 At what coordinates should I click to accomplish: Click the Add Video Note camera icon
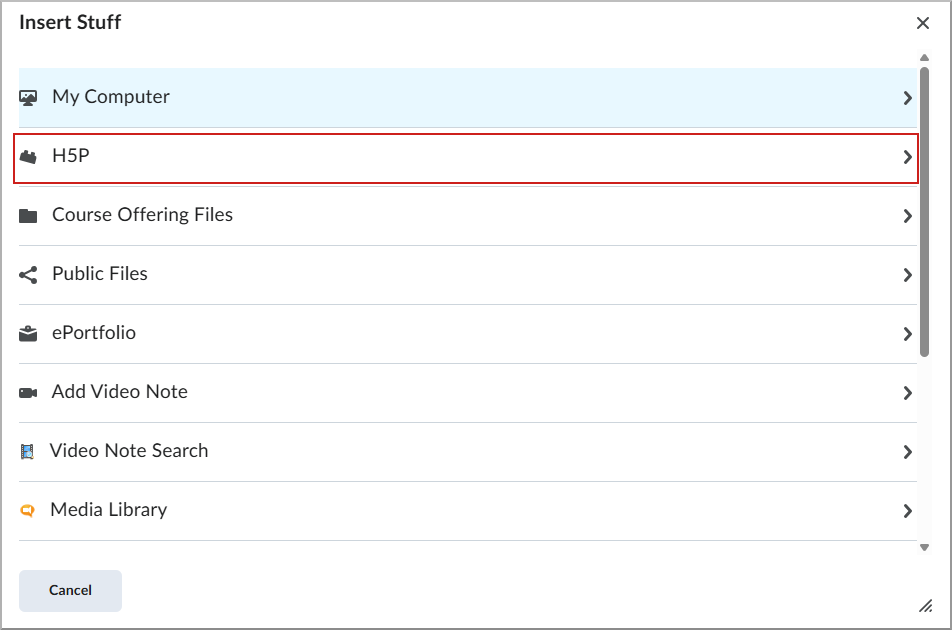click(28, 393)
